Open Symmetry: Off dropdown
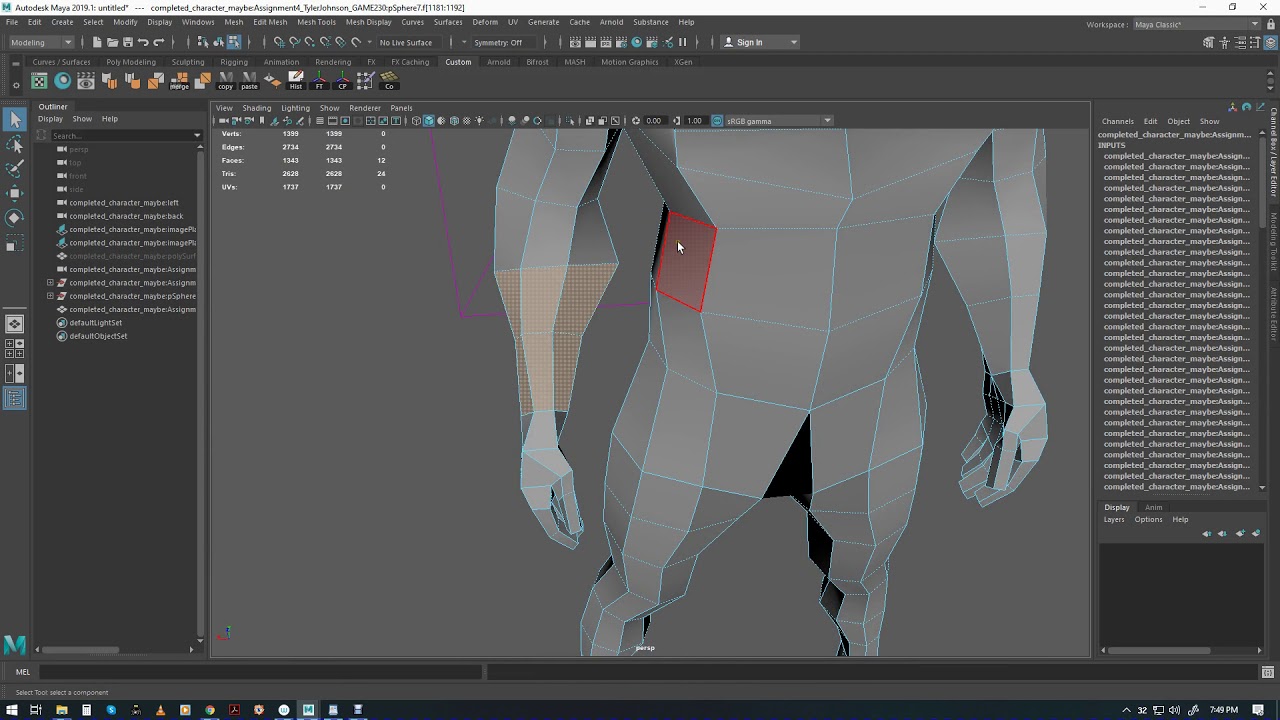The image size is (1280, 720). tap(505, 42)
